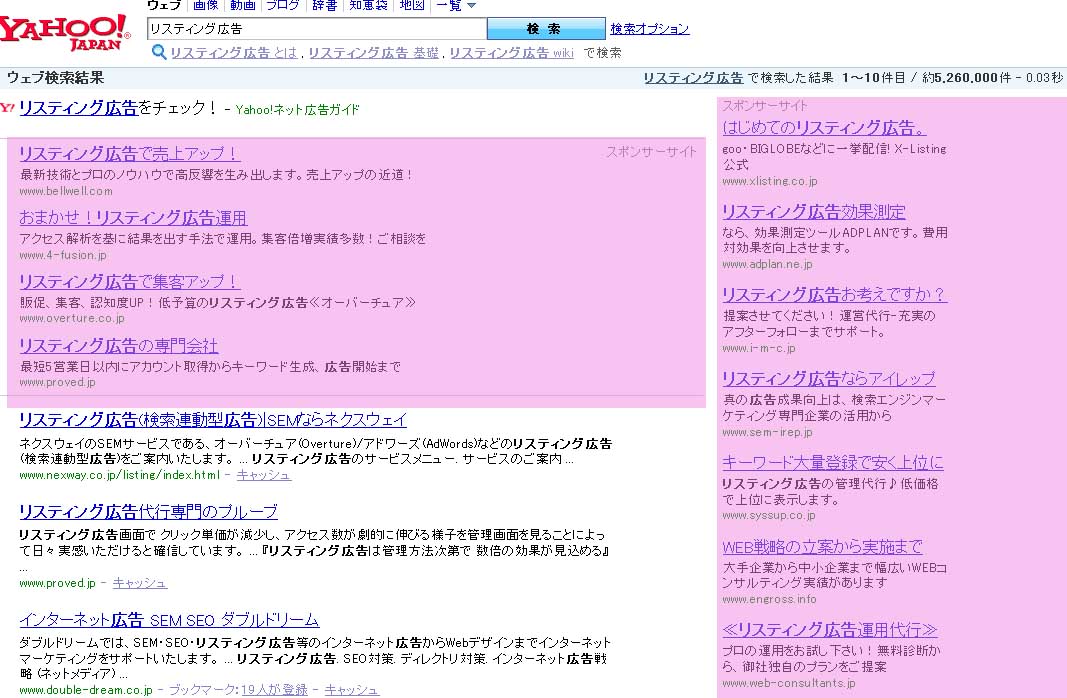Screen dimensions: 1067x698
Task: Open sponsored ad リスティング広告の専門会社
Action: coord(119,346)
